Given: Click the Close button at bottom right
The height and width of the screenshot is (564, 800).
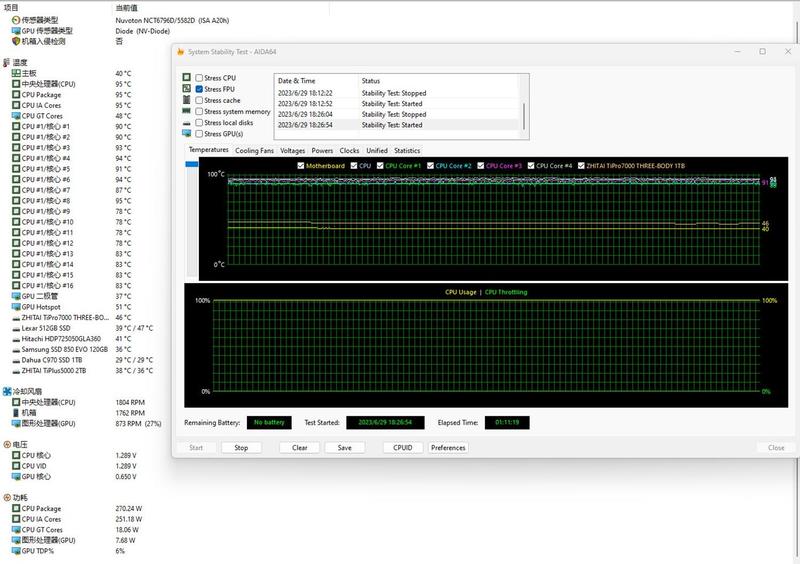Looking at the screenshot, I should 776,448.
